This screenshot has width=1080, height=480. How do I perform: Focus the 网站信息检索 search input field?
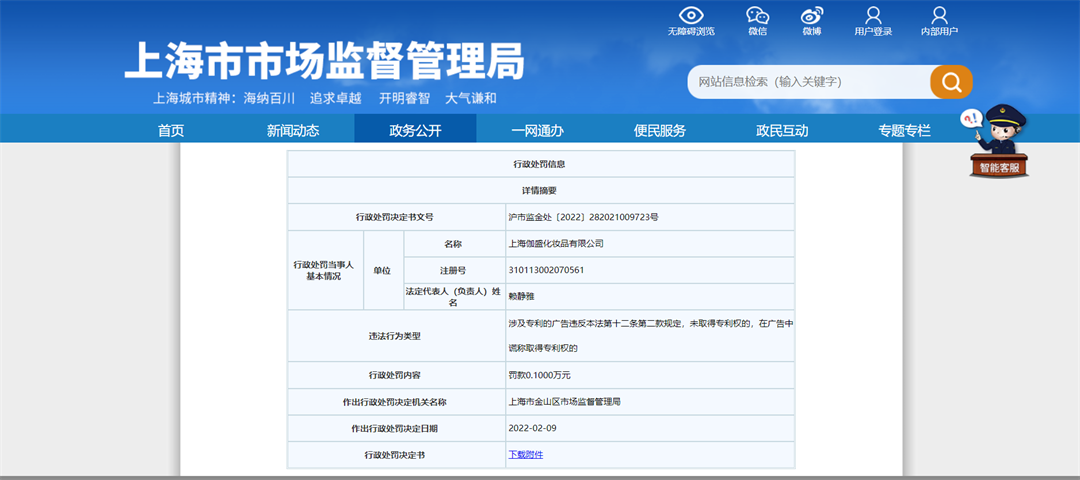tap(808, 82)
